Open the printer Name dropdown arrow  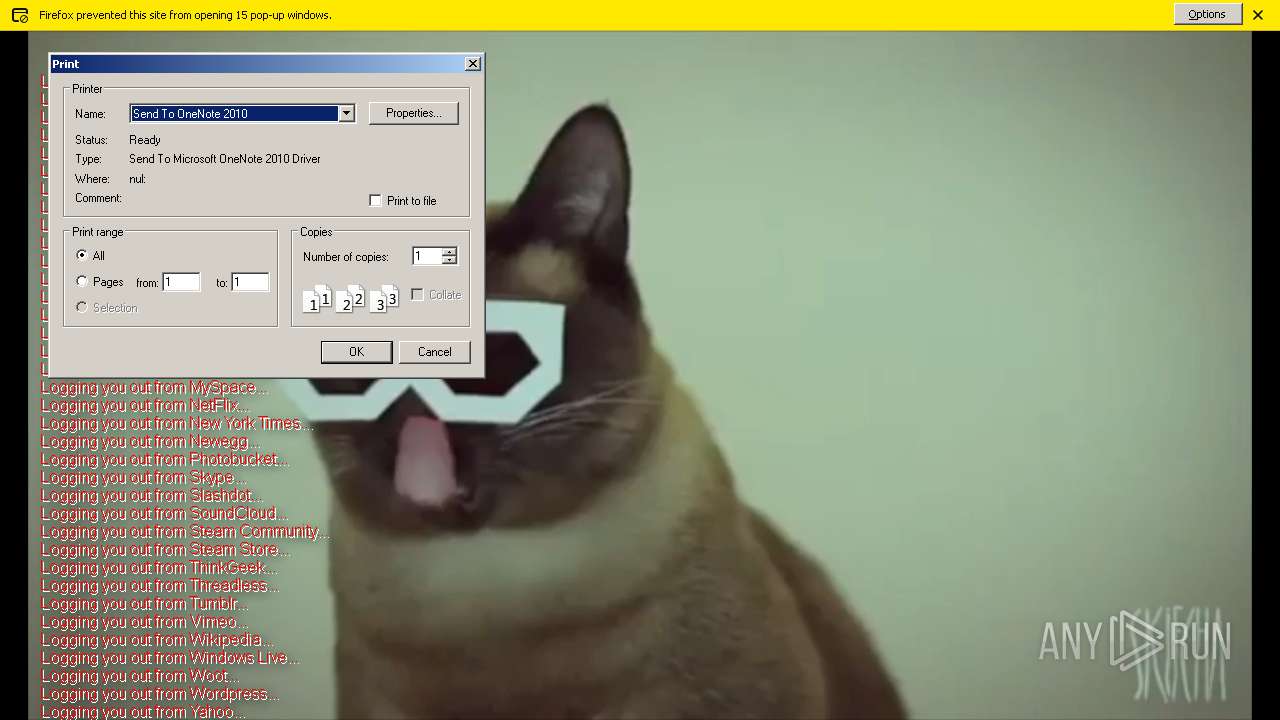pos(346,113)
